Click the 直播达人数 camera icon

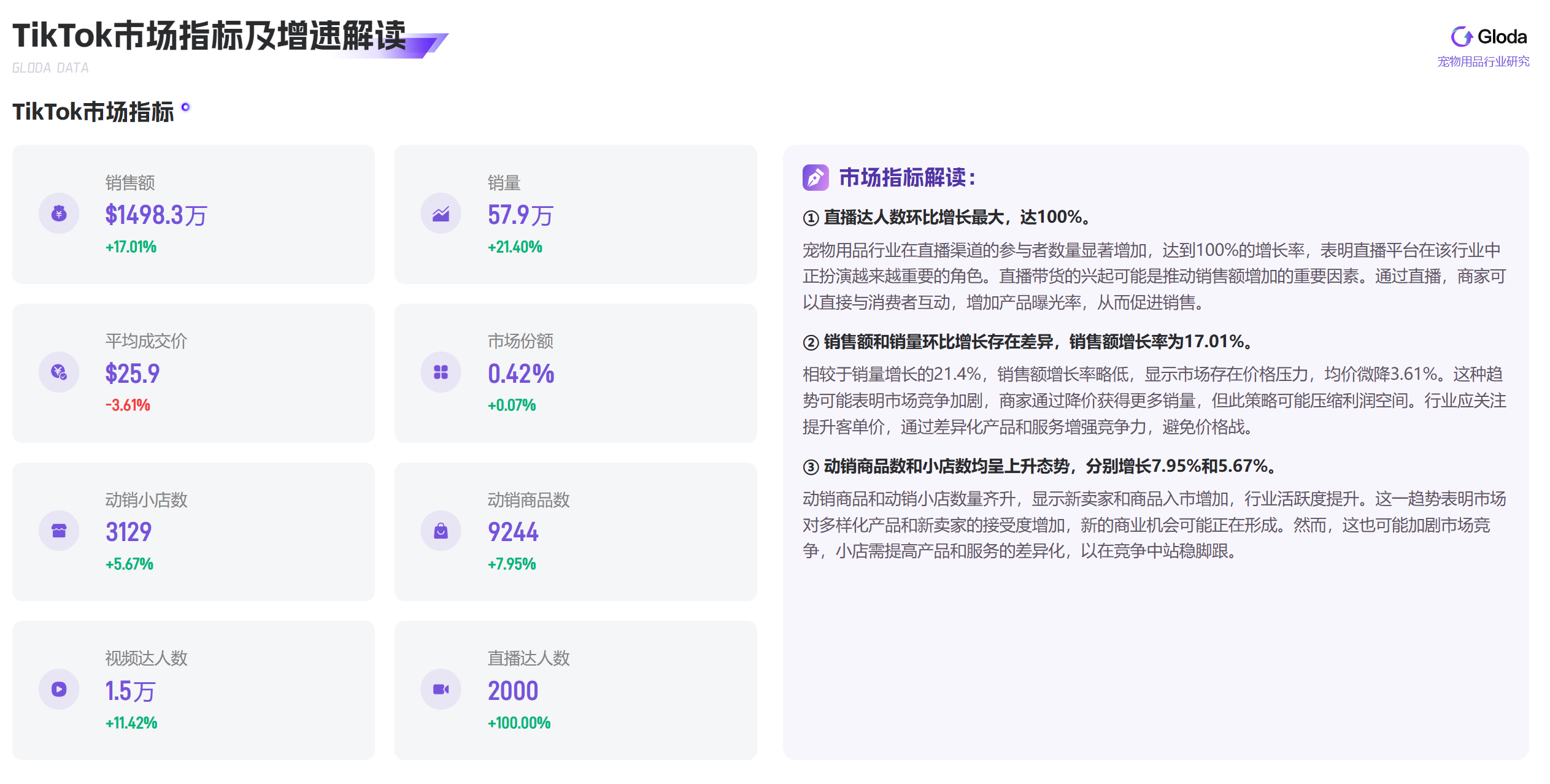(x=441, y=689)
